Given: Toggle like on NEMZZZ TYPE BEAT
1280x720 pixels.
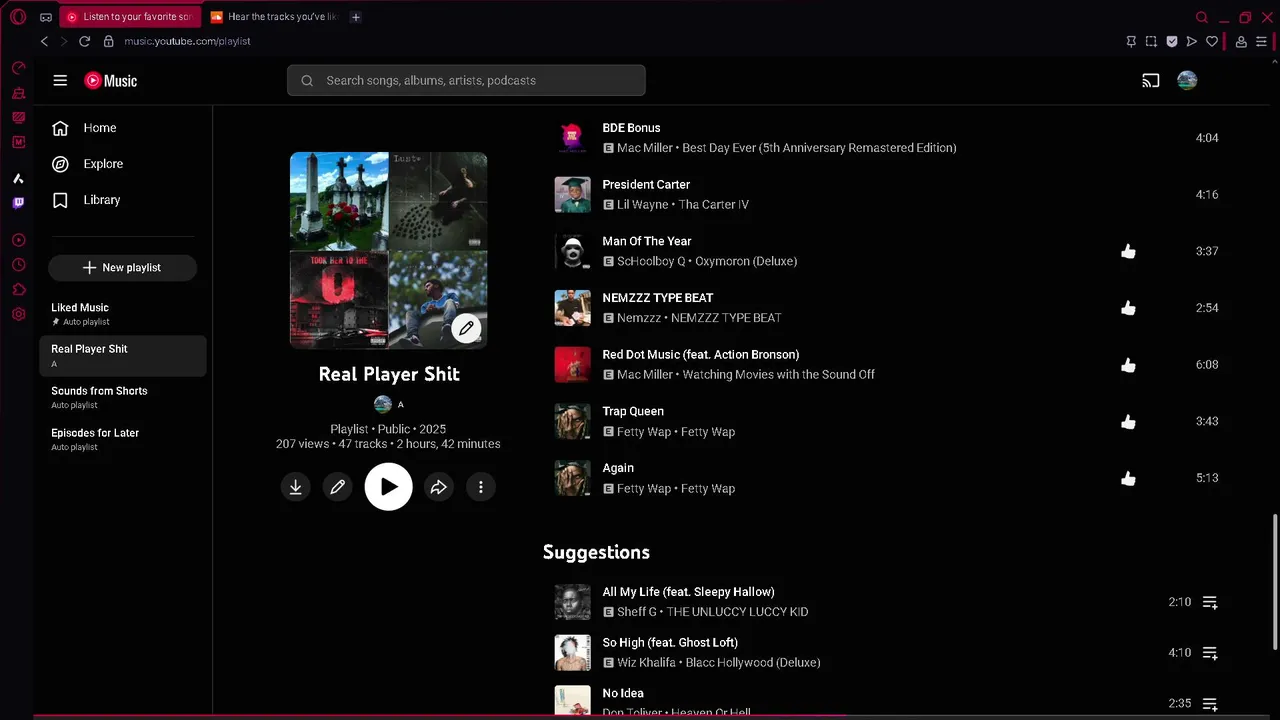Looking at the screenshot, I should point(1128,308).
